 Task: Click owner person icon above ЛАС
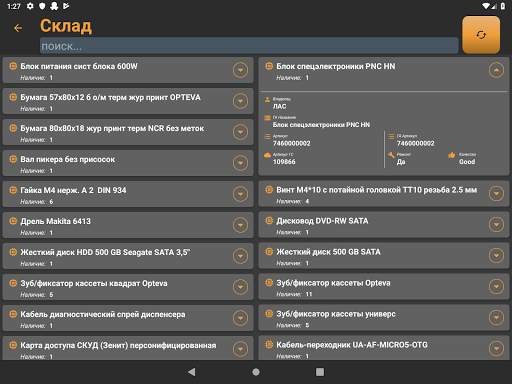click(267, 99)
